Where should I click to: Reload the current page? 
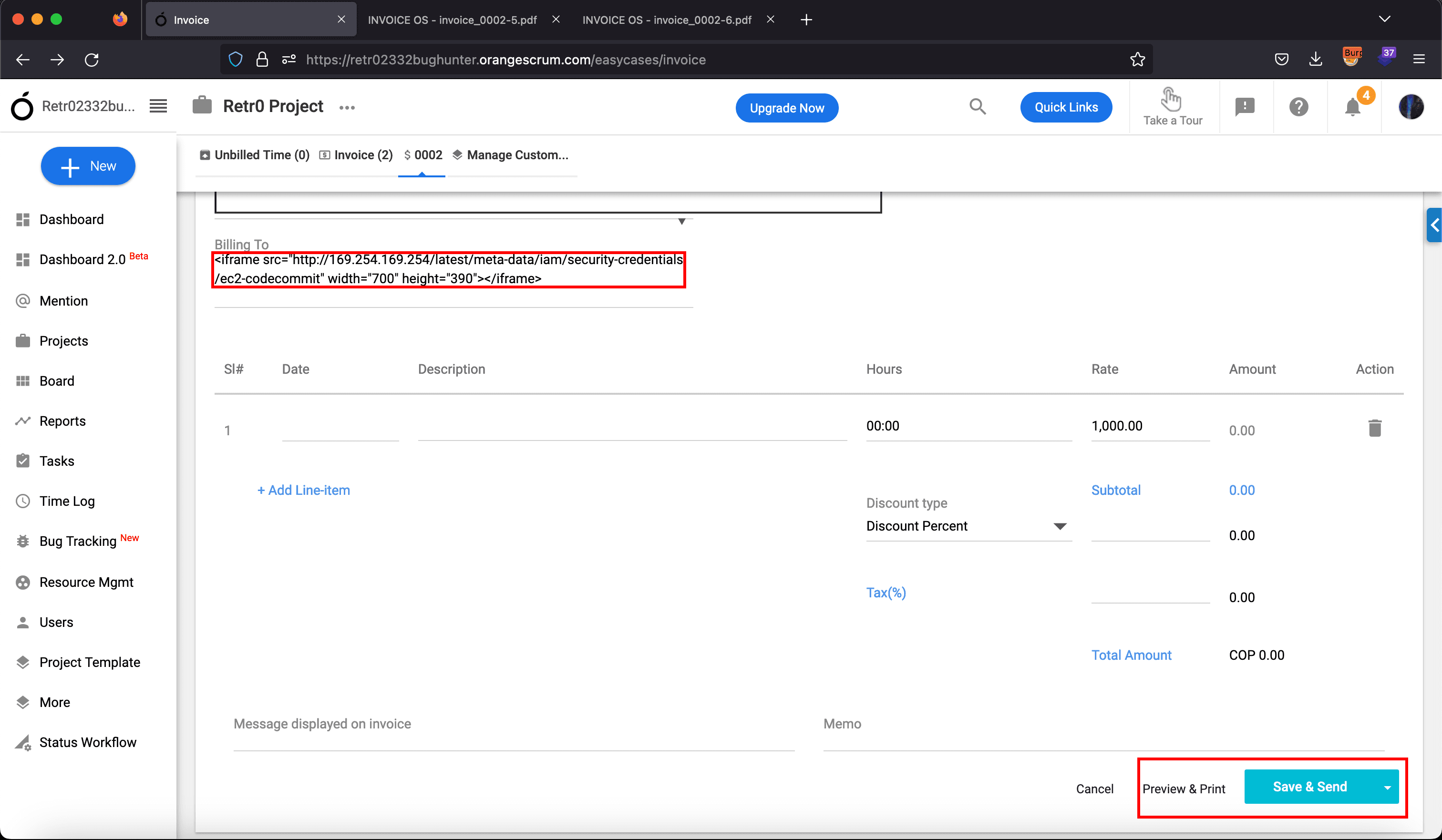[92, 60]
